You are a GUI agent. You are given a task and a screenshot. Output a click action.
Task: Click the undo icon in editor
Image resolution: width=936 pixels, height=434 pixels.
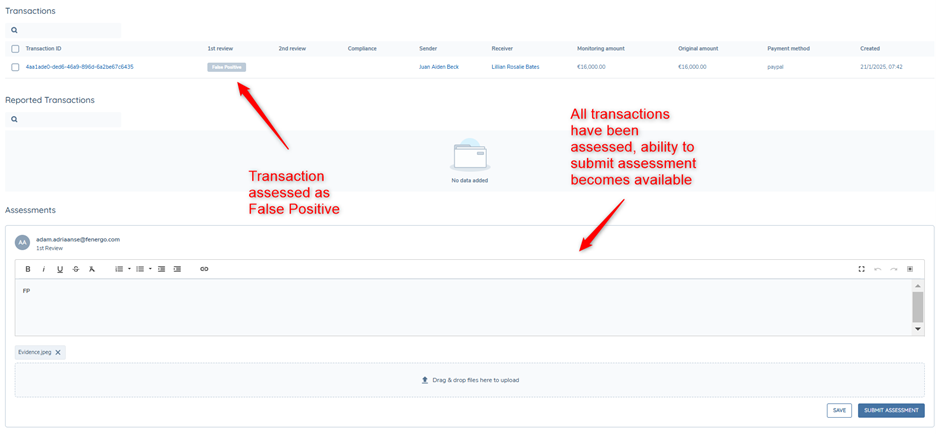tap(878, 269)
